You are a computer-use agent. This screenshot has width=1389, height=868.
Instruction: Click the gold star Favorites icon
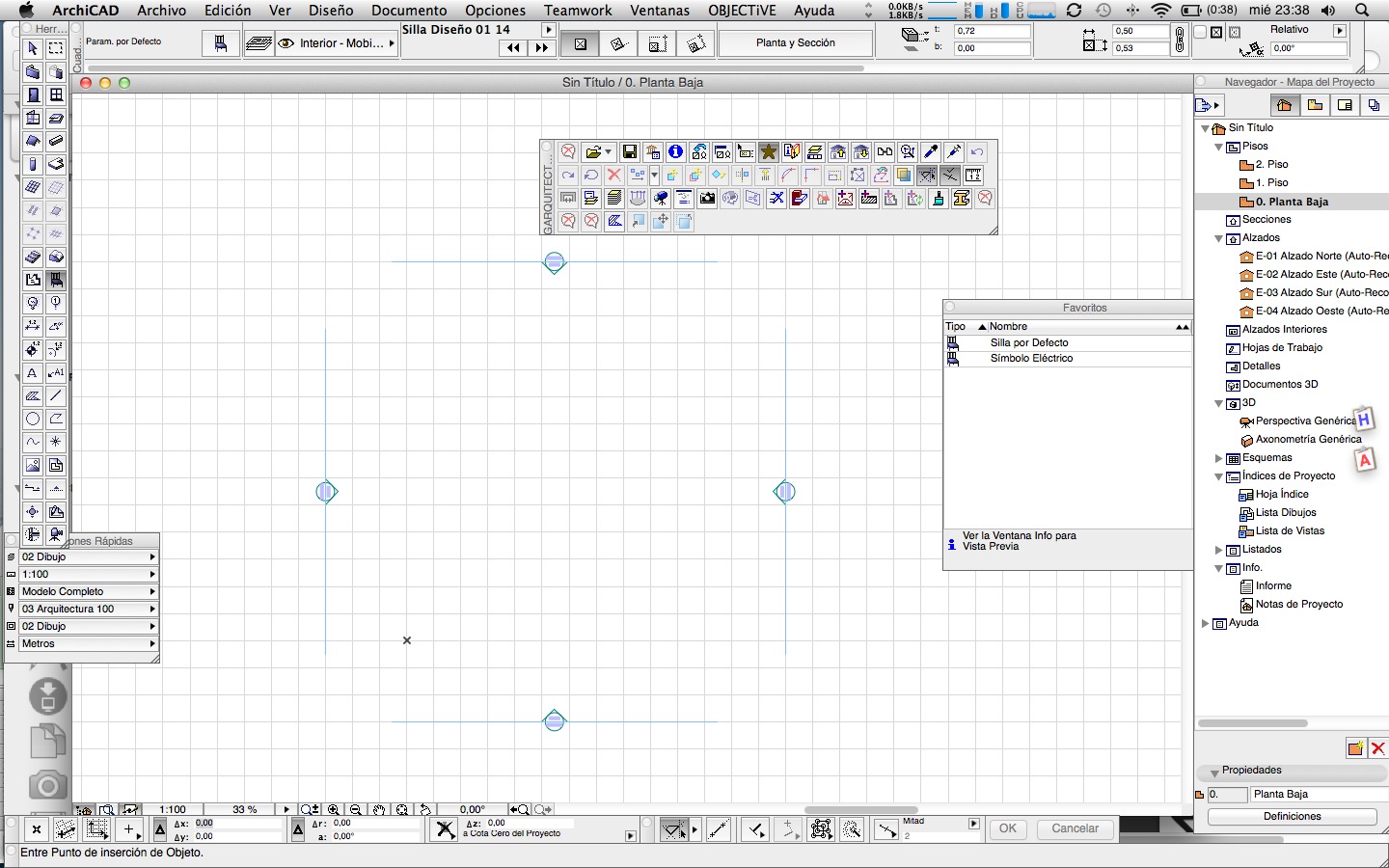click(768, 152)
